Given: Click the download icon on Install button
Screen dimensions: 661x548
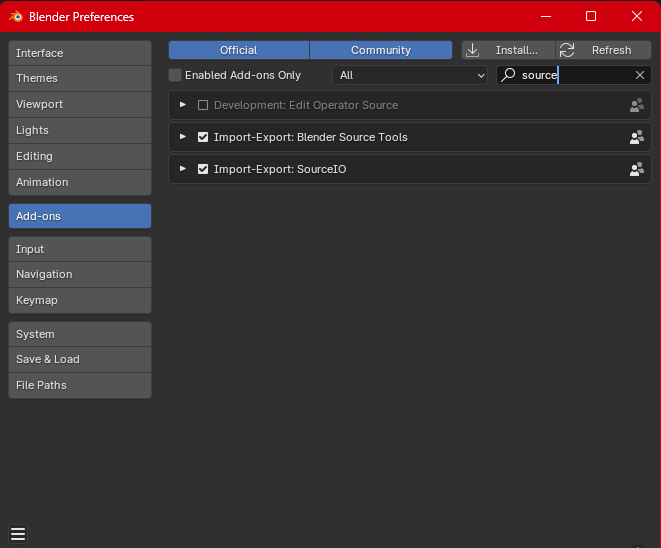Looking at the screenshot, I should click(473, 50).
